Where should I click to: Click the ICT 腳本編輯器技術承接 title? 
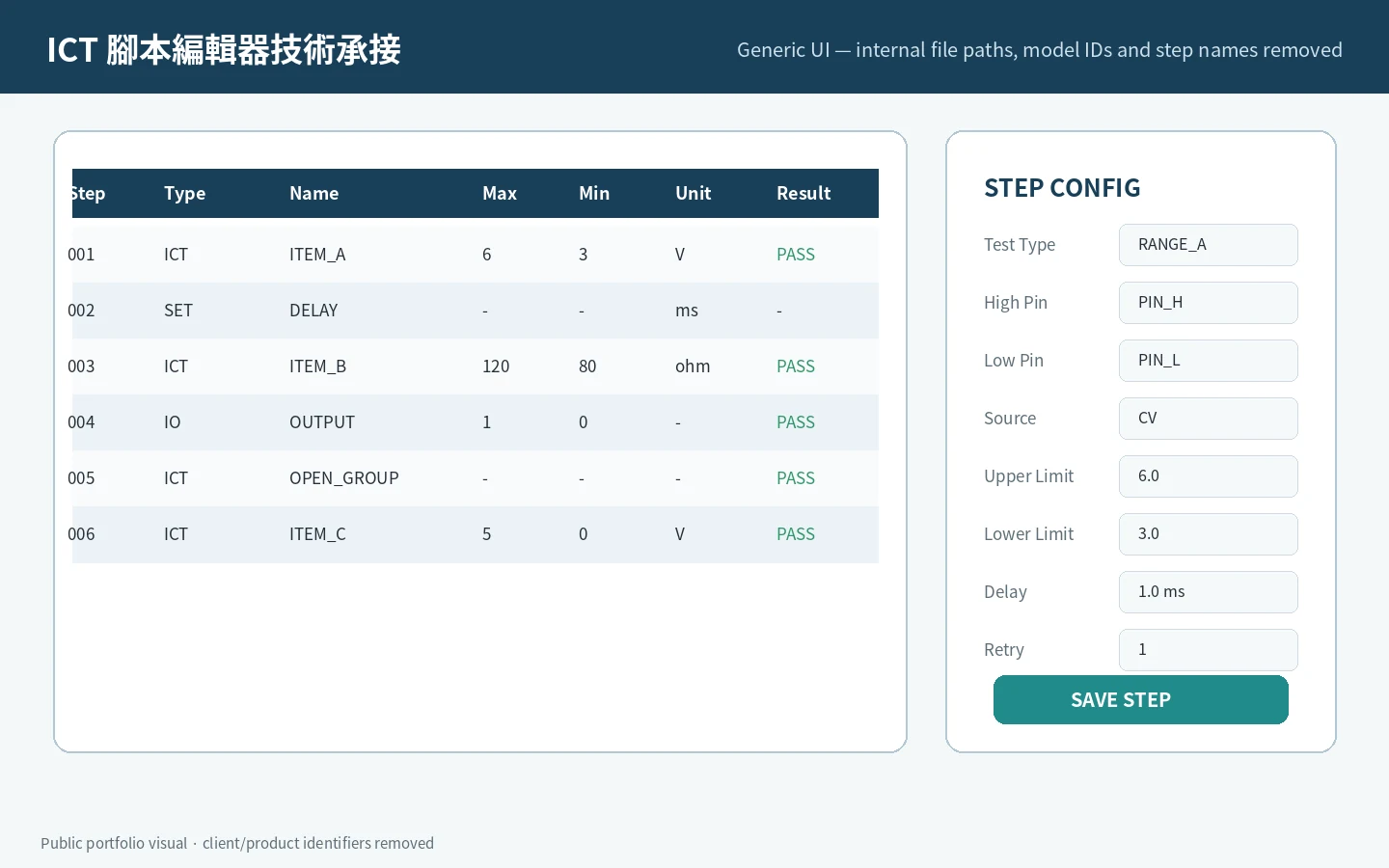tap(224, 50)
